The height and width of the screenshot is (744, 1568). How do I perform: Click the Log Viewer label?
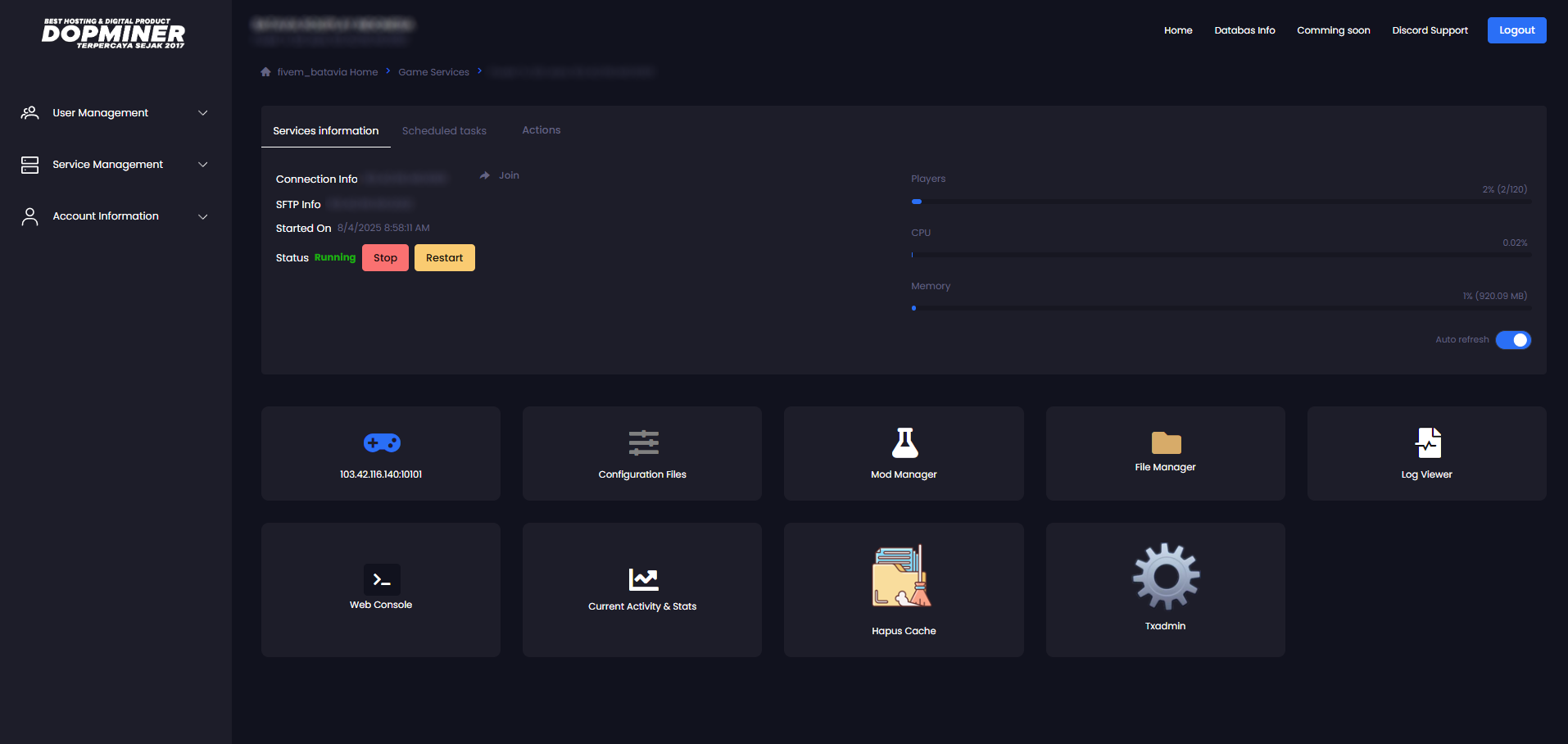(x=1426, y=474)
